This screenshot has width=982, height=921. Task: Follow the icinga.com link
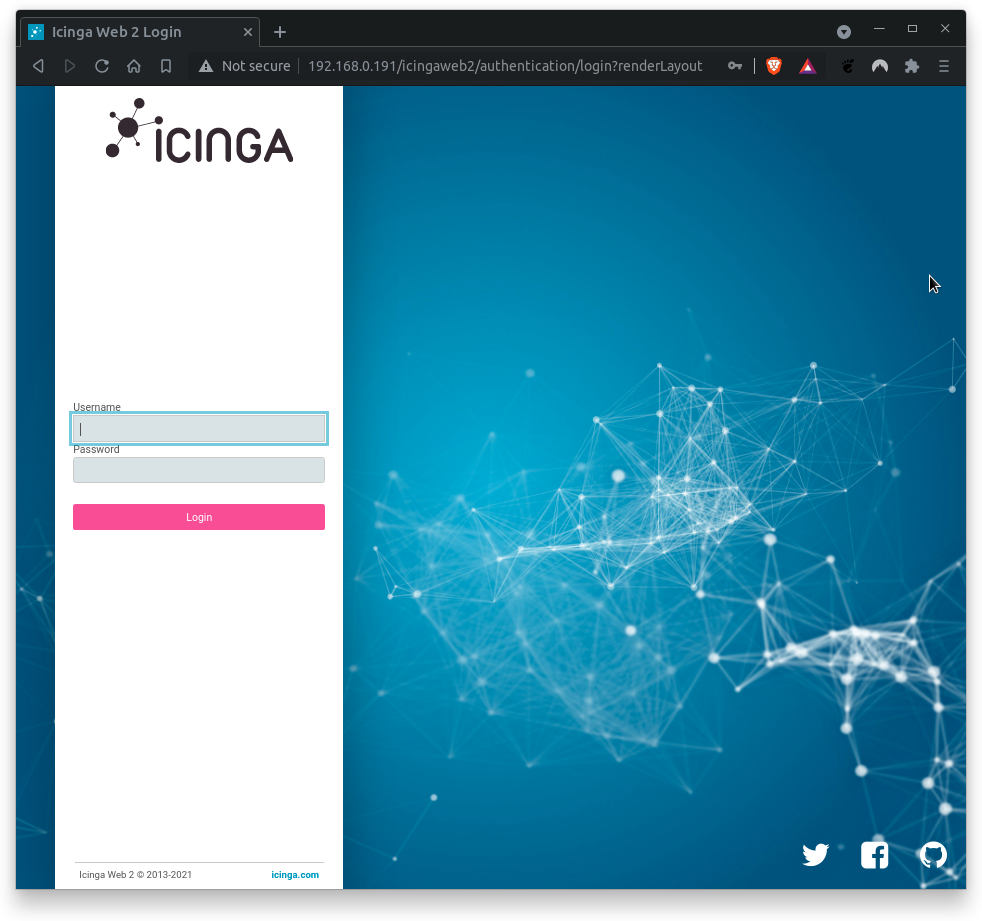tap(295, 874)
